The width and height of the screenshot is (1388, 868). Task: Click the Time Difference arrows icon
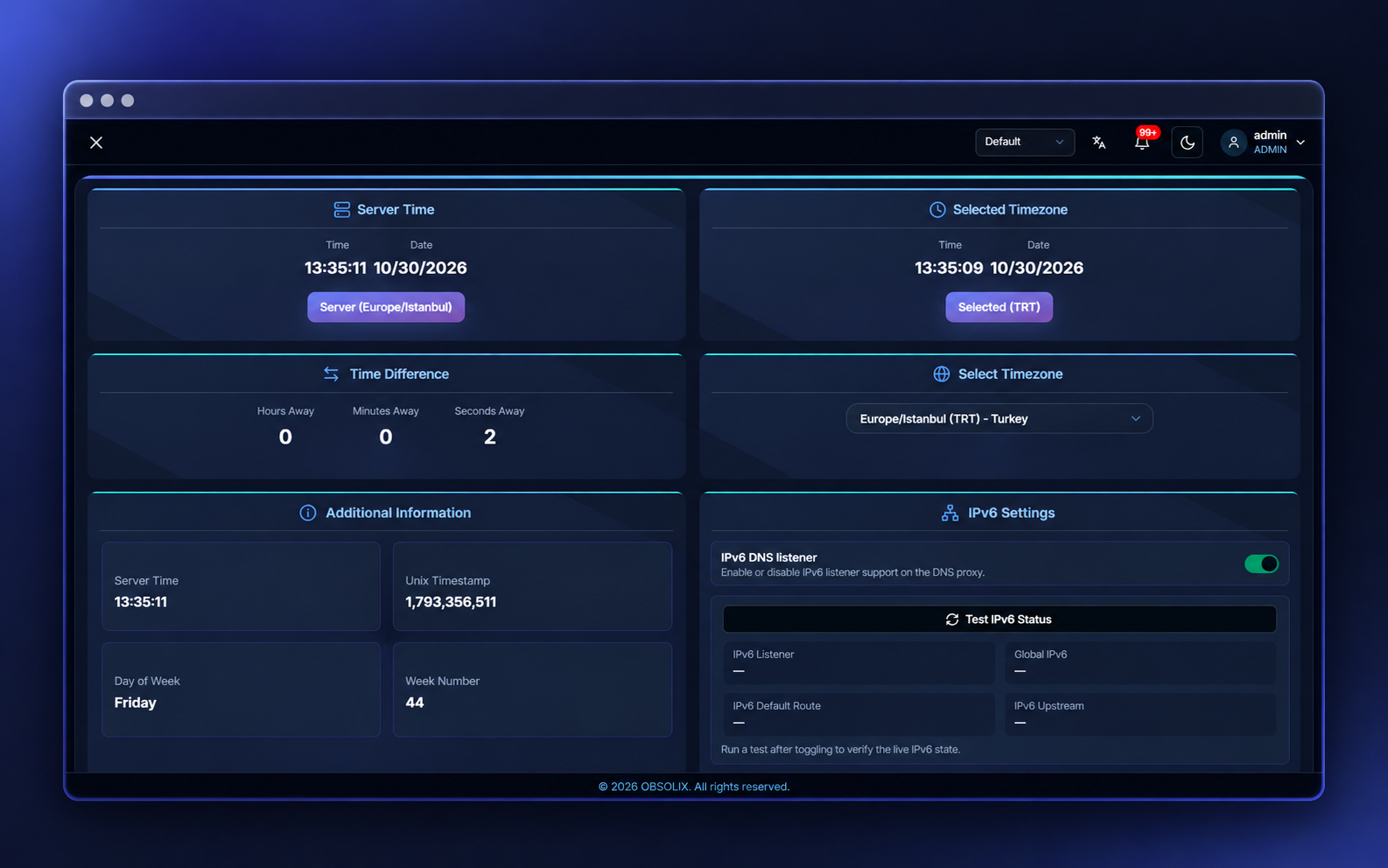pos(331,374)
